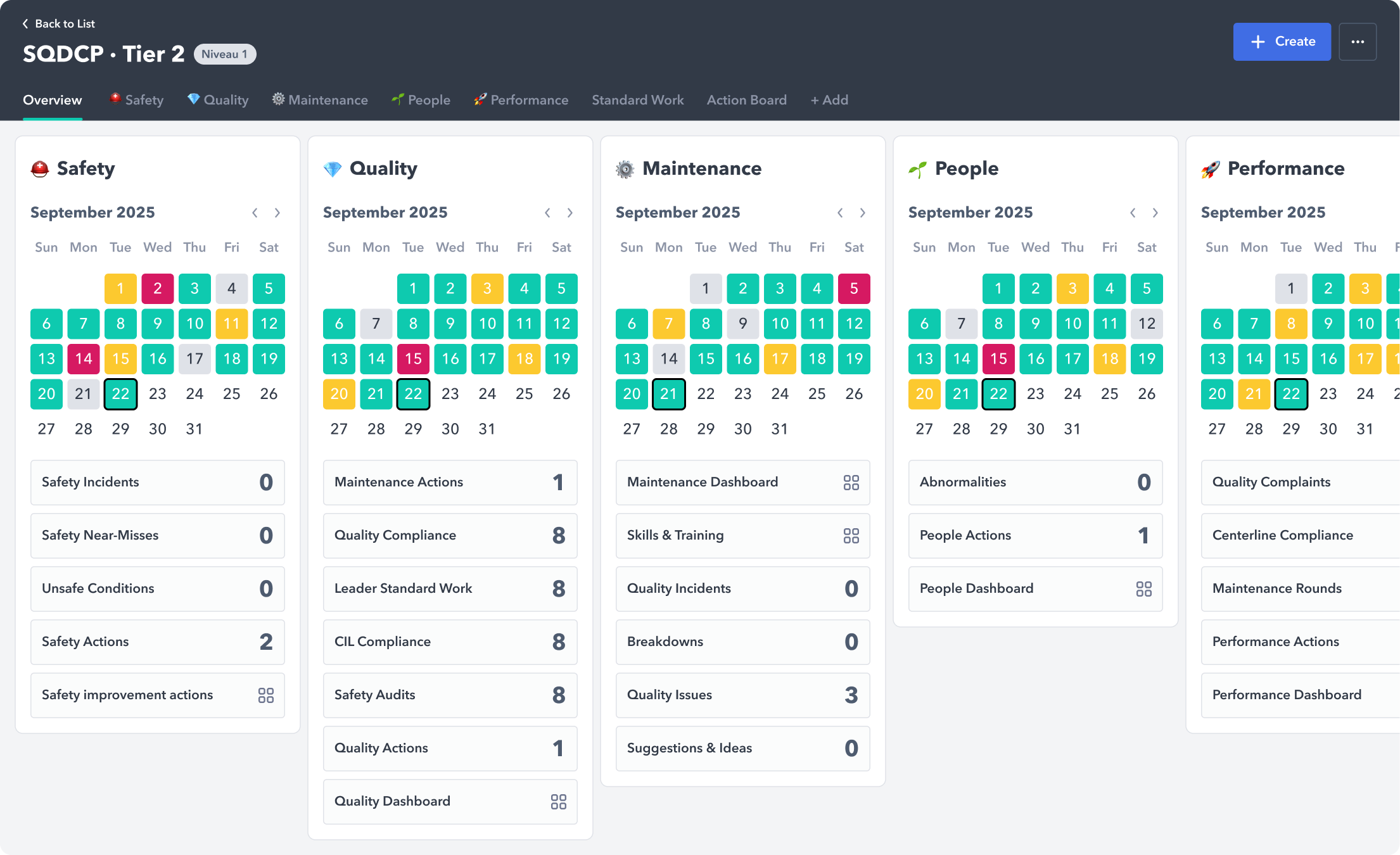Open Maintenance Actions row in Quality card
Image resolution: width=1400 pixels, height=855 pixels.
click(x=450, y=483)
